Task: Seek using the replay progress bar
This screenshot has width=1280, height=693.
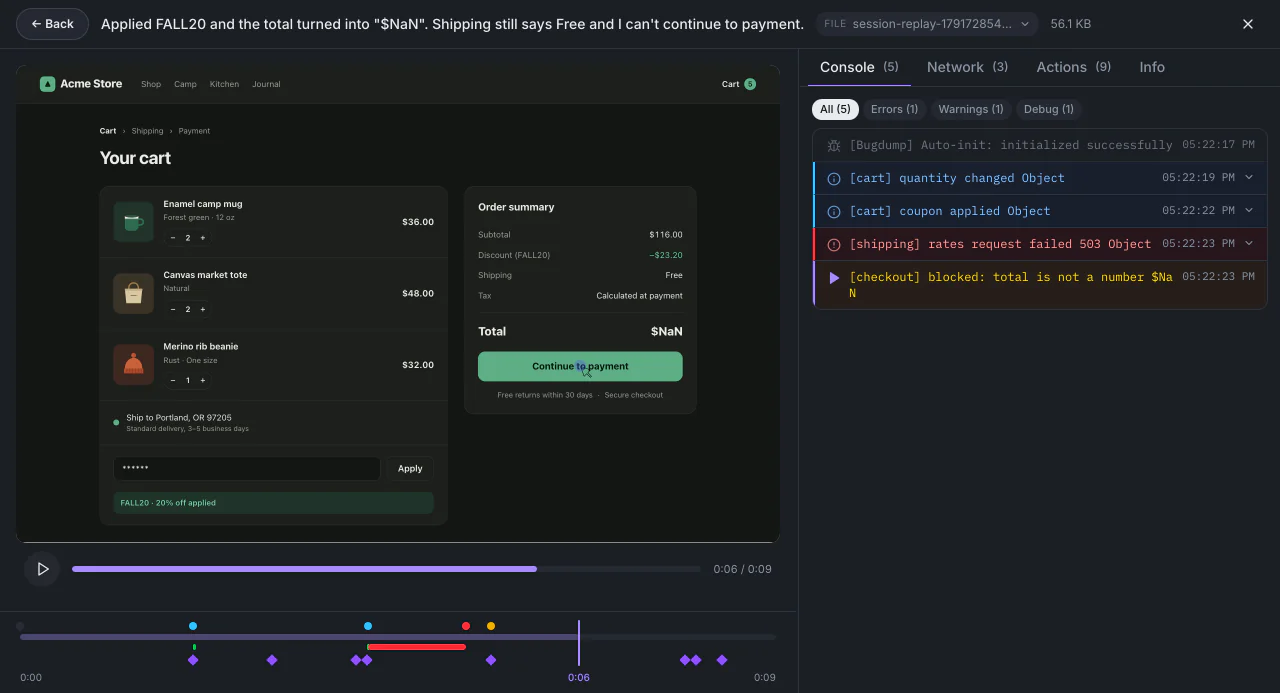Action: pos(386,569)
